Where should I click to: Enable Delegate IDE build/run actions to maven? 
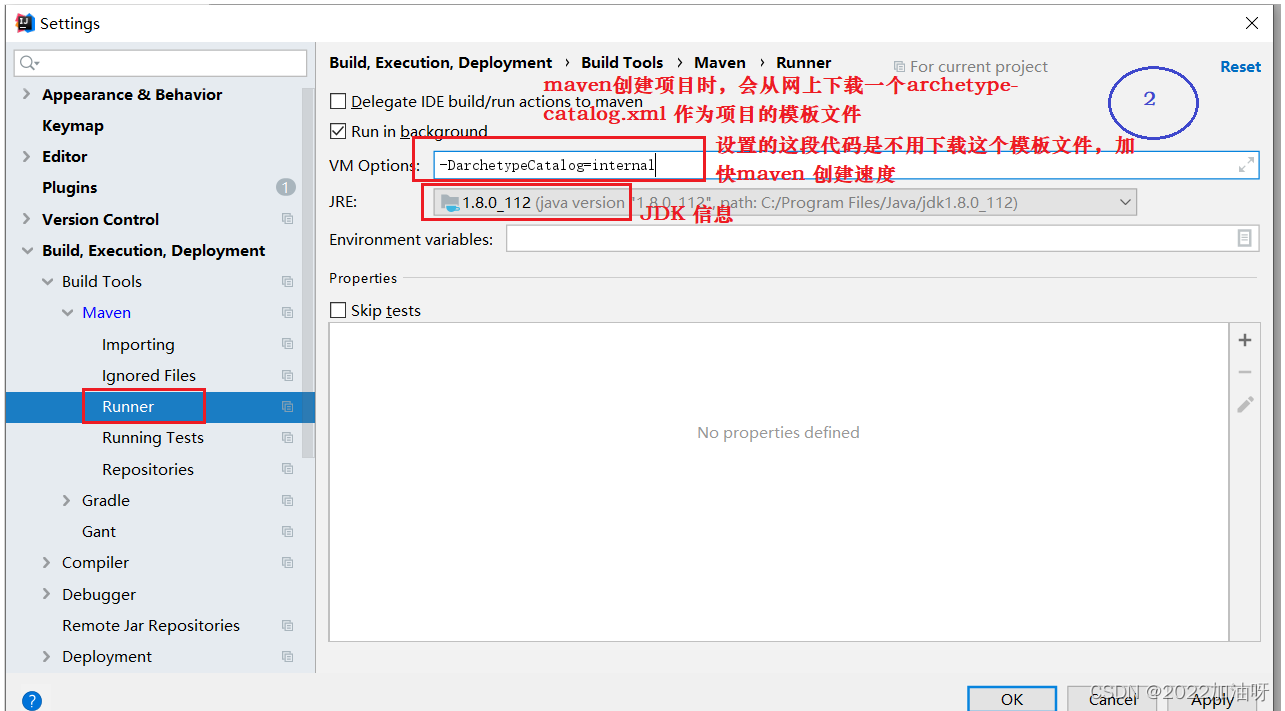[x=338, y=101]
